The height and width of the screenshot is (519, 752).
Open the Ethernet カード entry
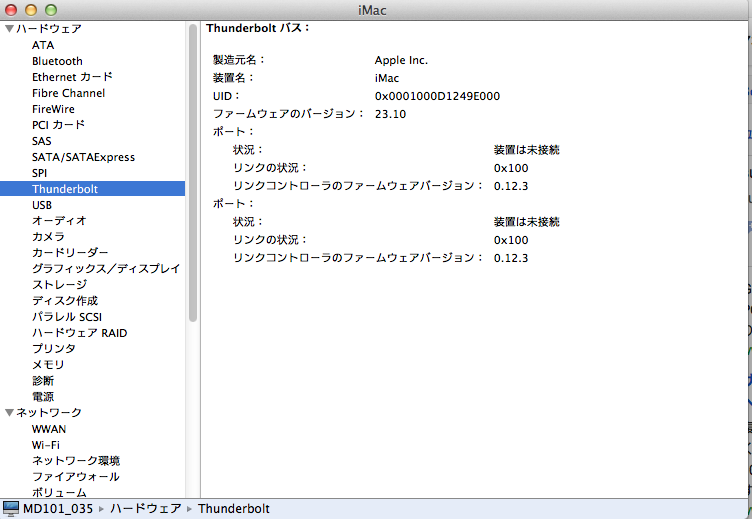(x=72, y=77)
